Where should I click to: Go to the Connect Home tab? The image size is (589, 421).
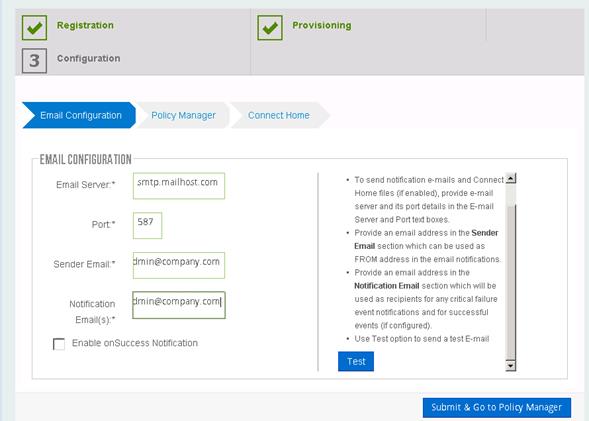tap(279, 115)
